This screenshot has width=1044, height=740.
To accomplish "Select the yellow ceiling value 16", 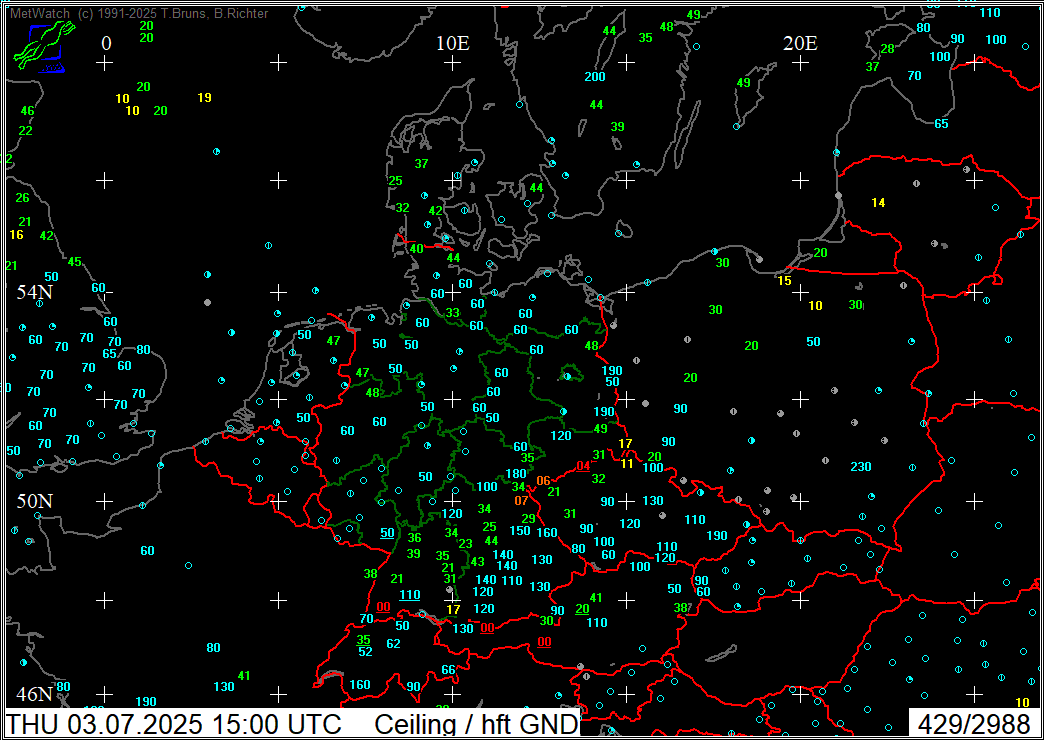I will pos(16,234).
